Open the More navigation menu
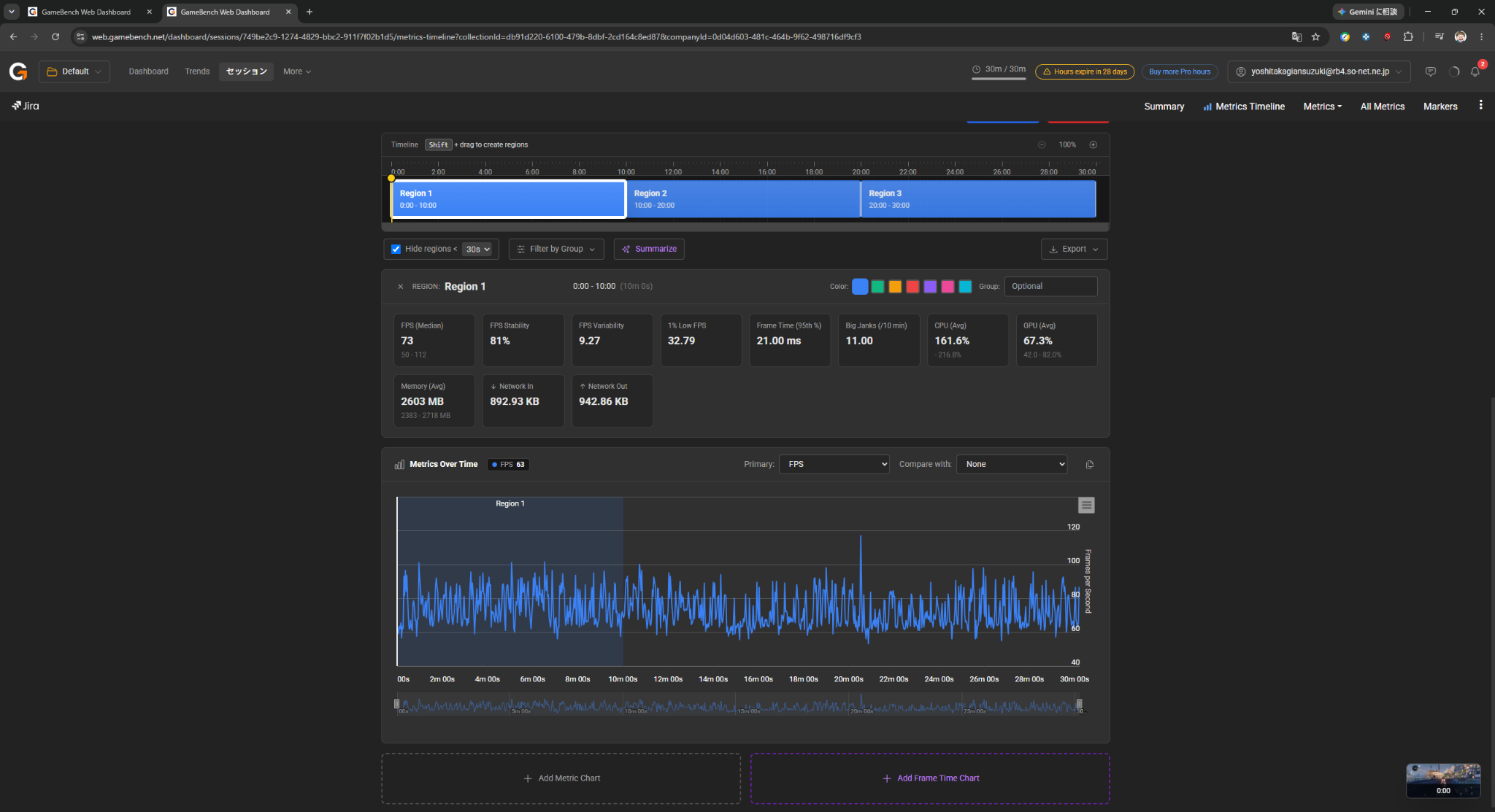The image size is (1495, 812). tap(297, 71)
